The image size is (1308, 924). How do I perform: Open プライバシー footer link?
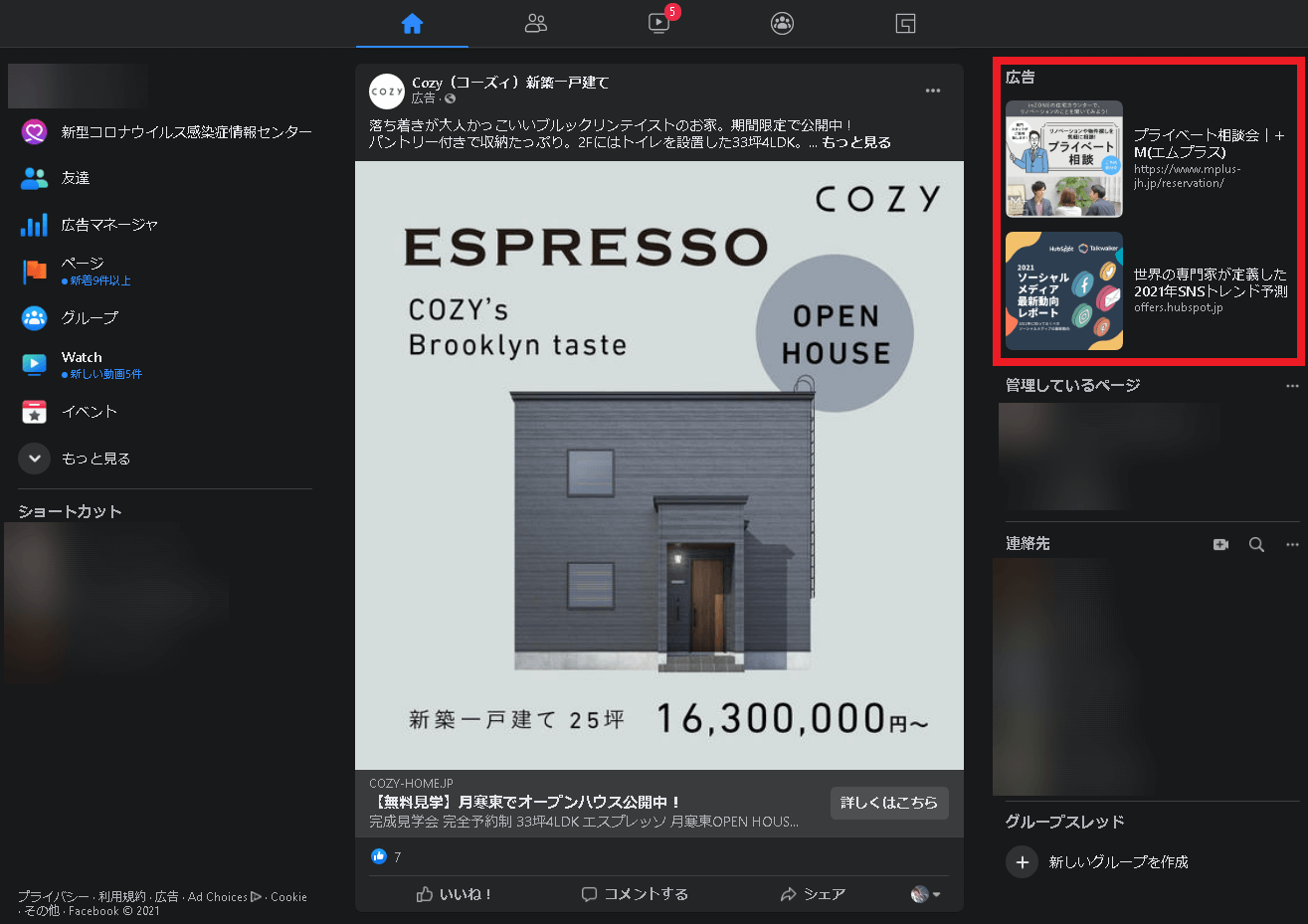(54, 896)
